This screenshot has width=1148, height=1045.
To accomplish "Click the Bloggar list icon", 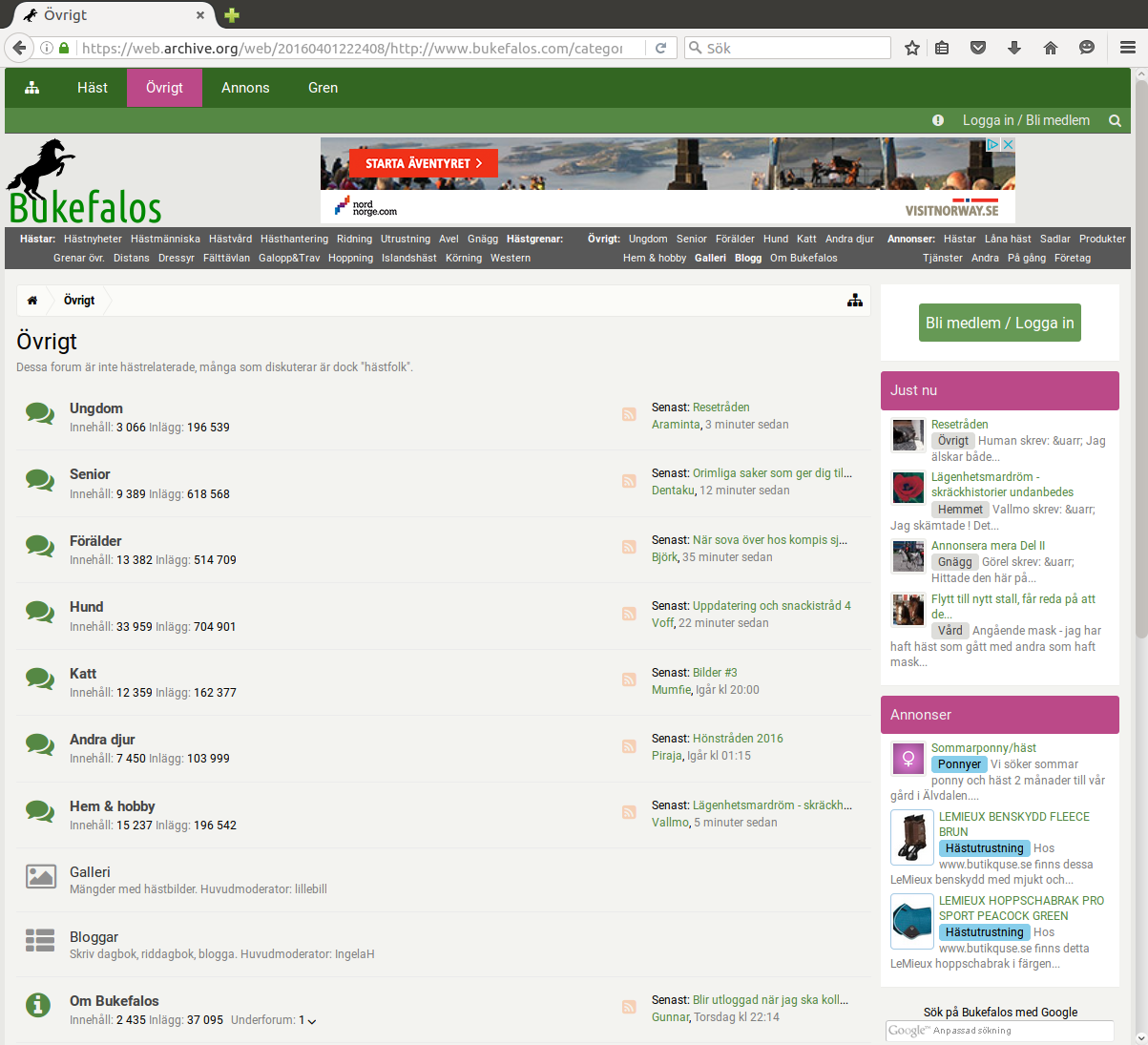I will click(x=40, y=941).
